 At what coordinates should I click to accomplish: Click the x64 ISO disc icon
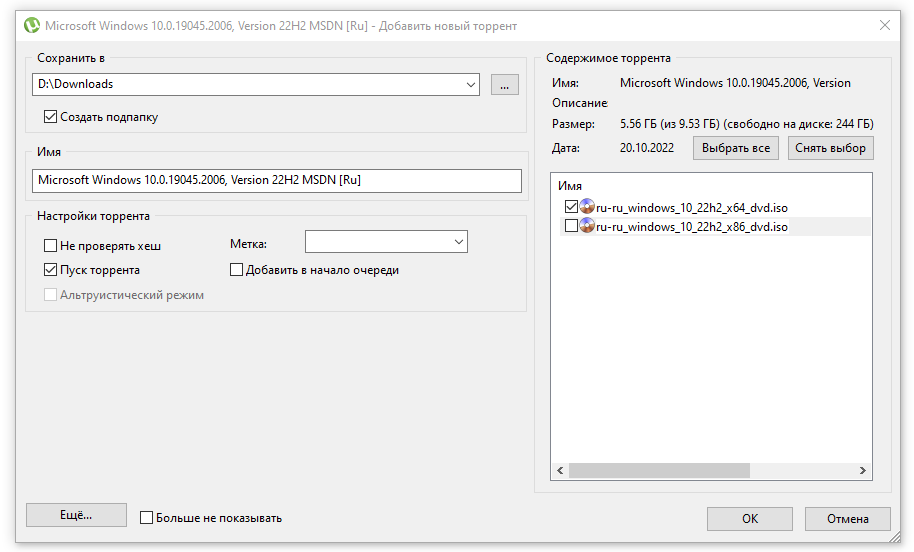(587, 208)
